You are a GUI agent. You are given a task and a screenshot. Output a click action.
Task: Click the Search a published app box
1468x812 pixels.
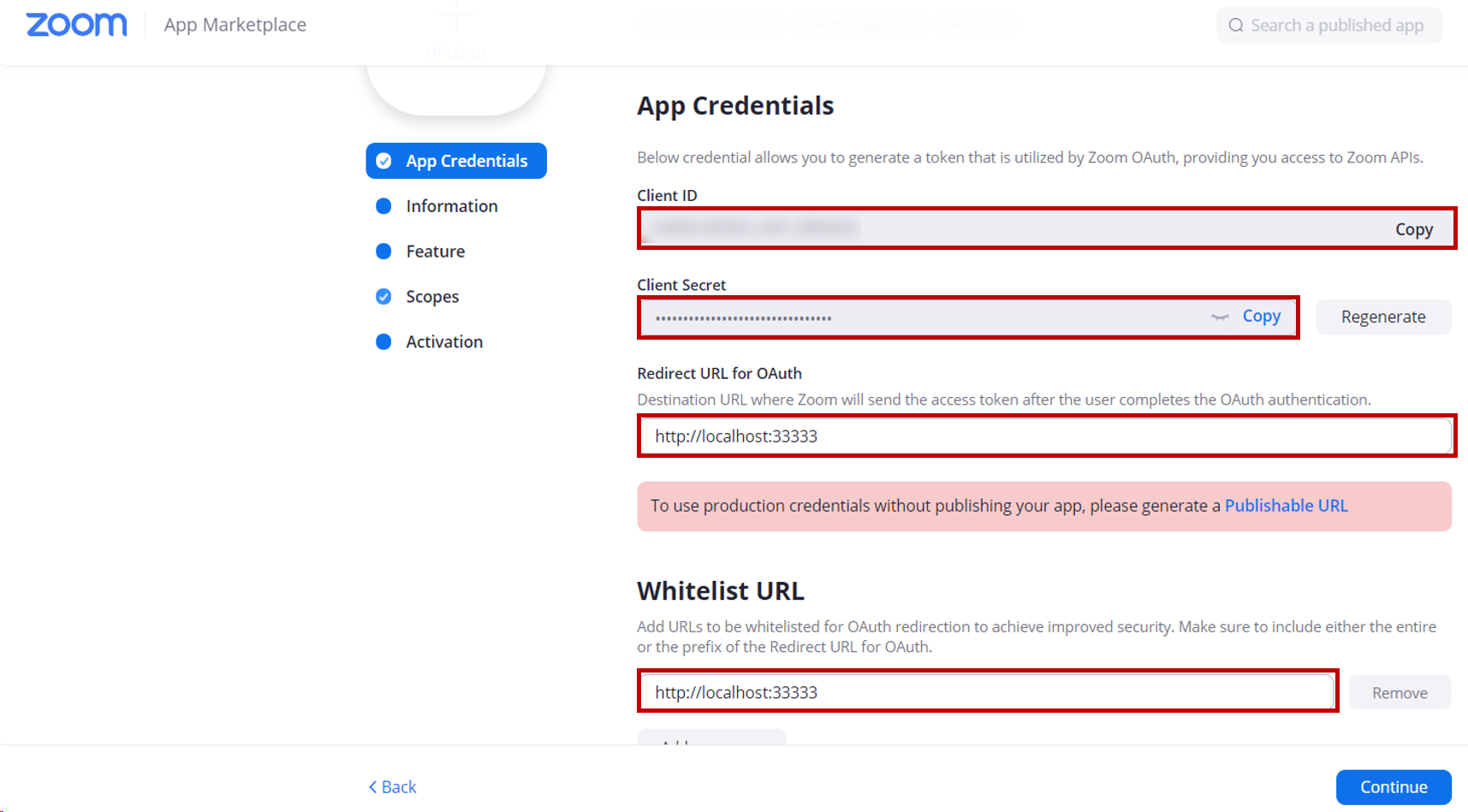pos(1329,26)
